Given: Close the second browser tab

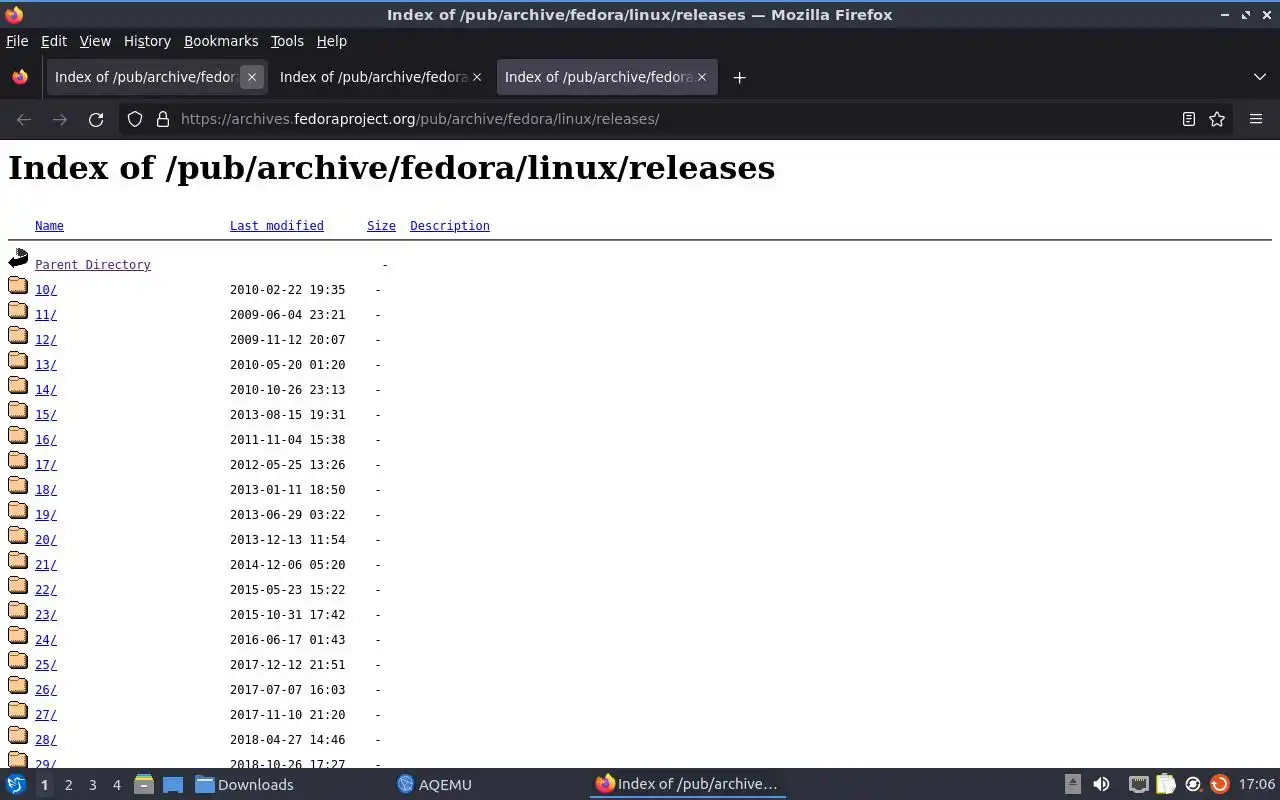Looking at the screenshot, I should pos(477,77).
